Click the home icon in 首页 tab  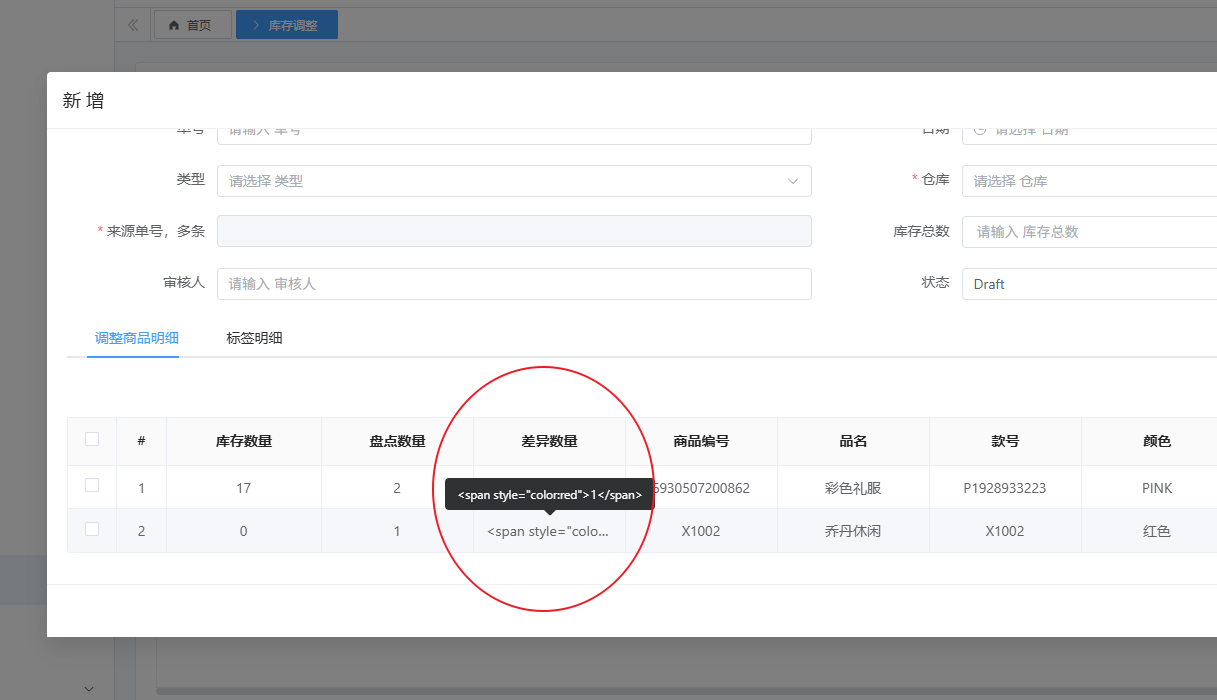tap(174, 25)
